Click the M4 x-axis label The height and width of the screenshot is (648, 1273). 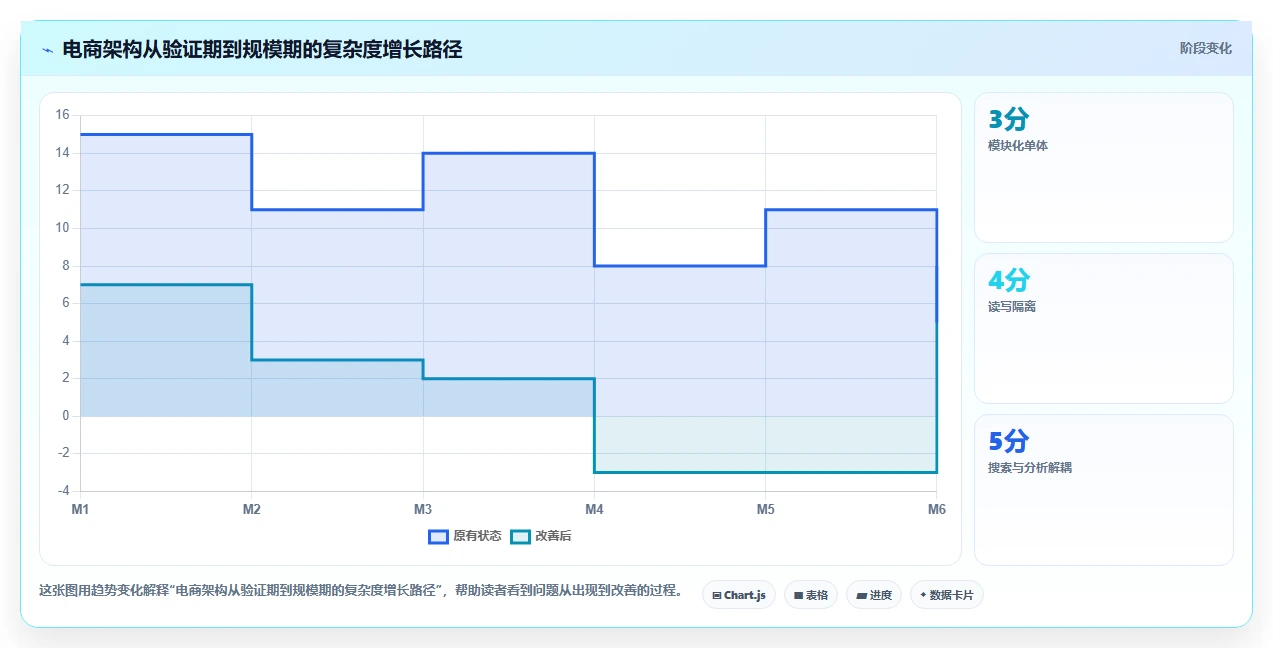pyautogui.click(x=594, y=509)
